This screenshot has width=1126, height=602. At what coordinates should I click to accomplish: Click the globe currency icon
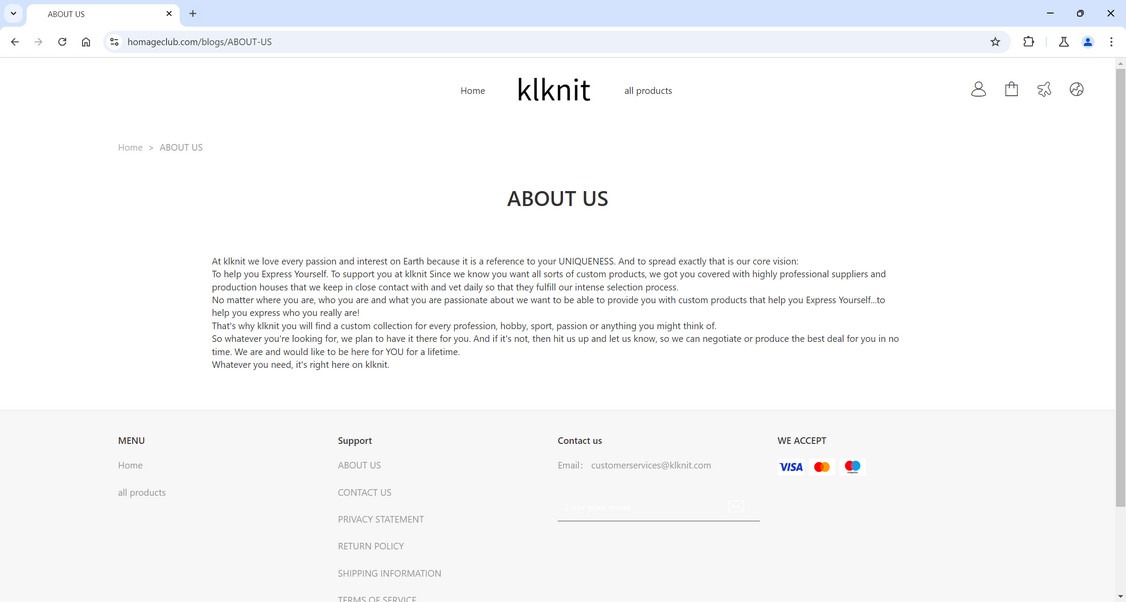coord(1076,89)
